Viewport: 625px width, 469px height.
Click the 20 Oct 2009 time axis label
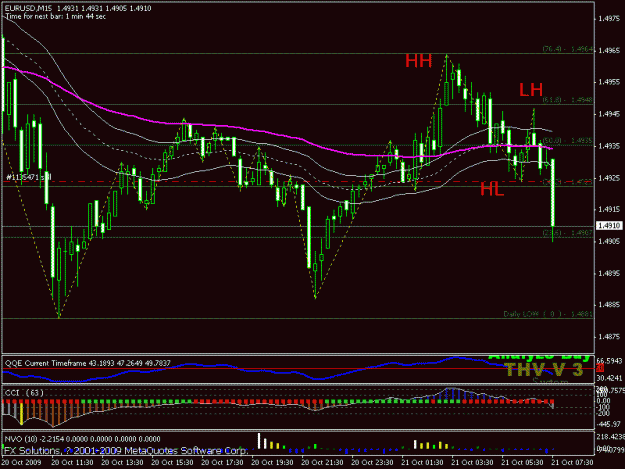point(22,463)
